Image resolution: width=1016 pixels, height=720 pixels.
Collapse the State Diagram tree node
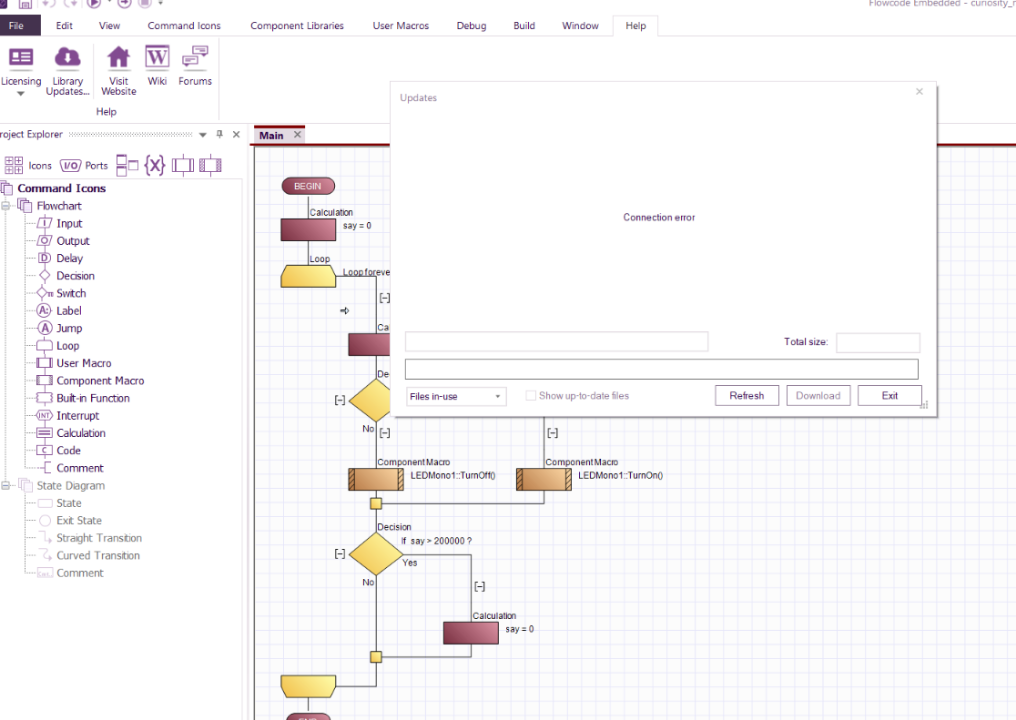coord(6,485)
